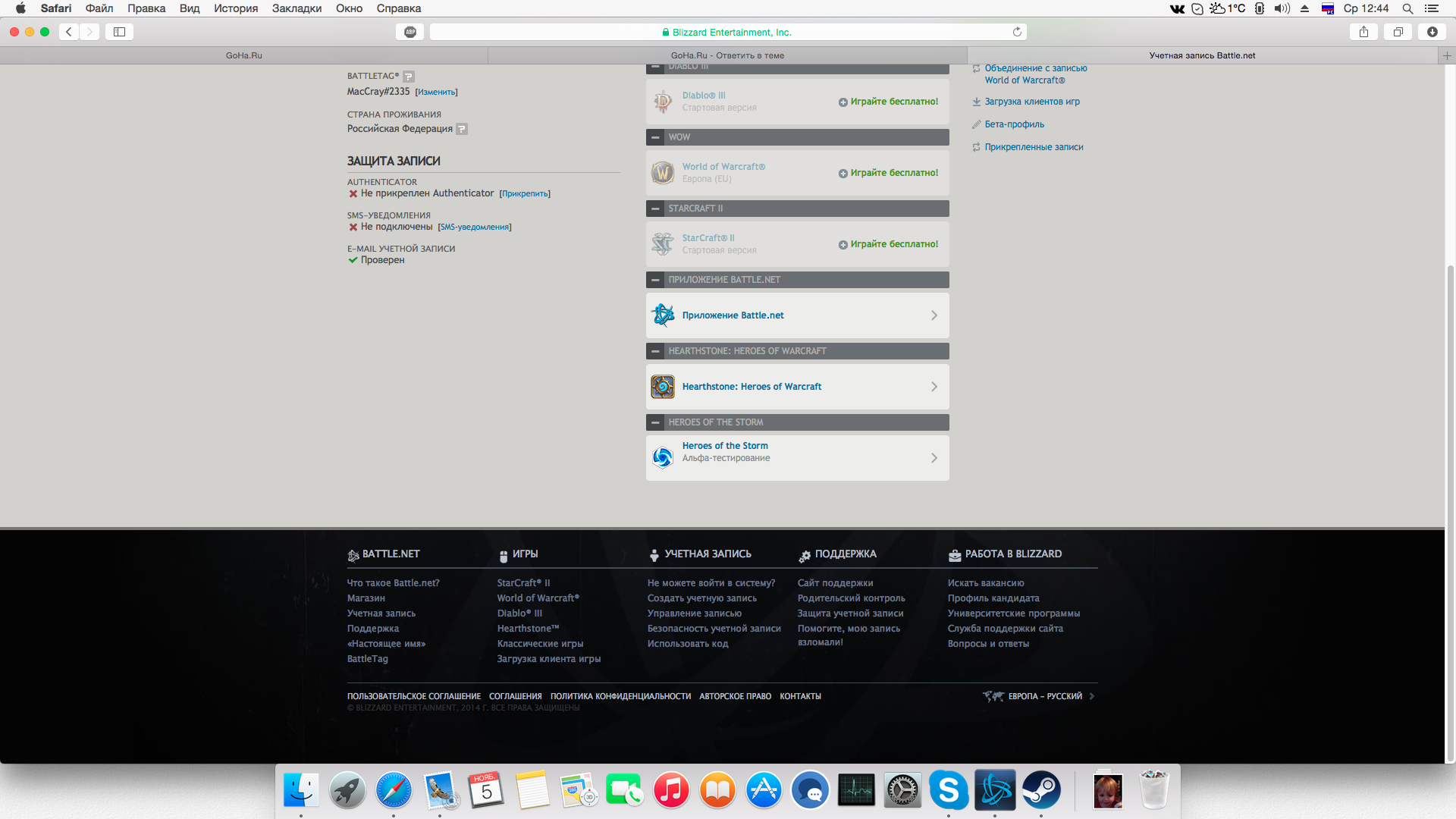This screenshot has height=819, width=1456.
Task: Click Играйте бесплатно for Diablo III
Action: point(888,102)
